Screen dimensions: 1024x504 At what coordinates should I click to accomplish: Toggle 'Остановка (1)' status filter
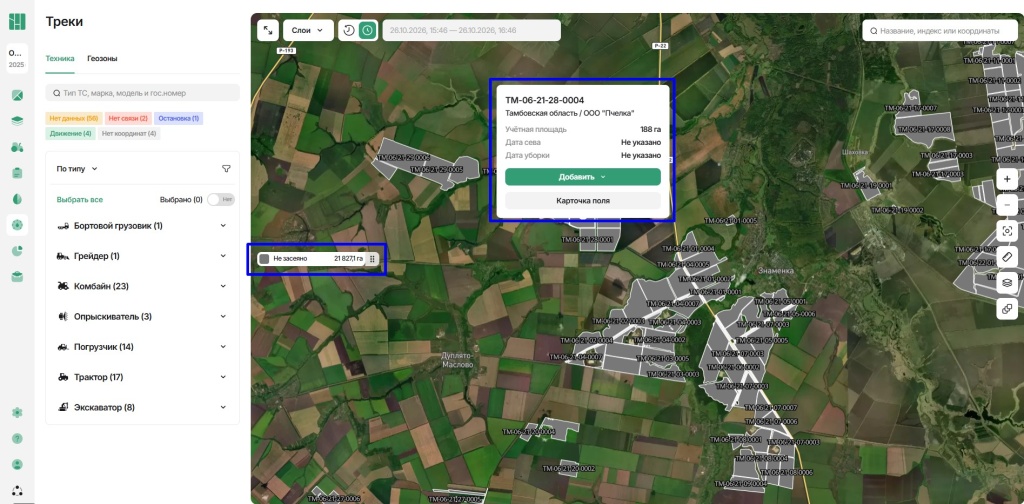[x=178, y=118]
